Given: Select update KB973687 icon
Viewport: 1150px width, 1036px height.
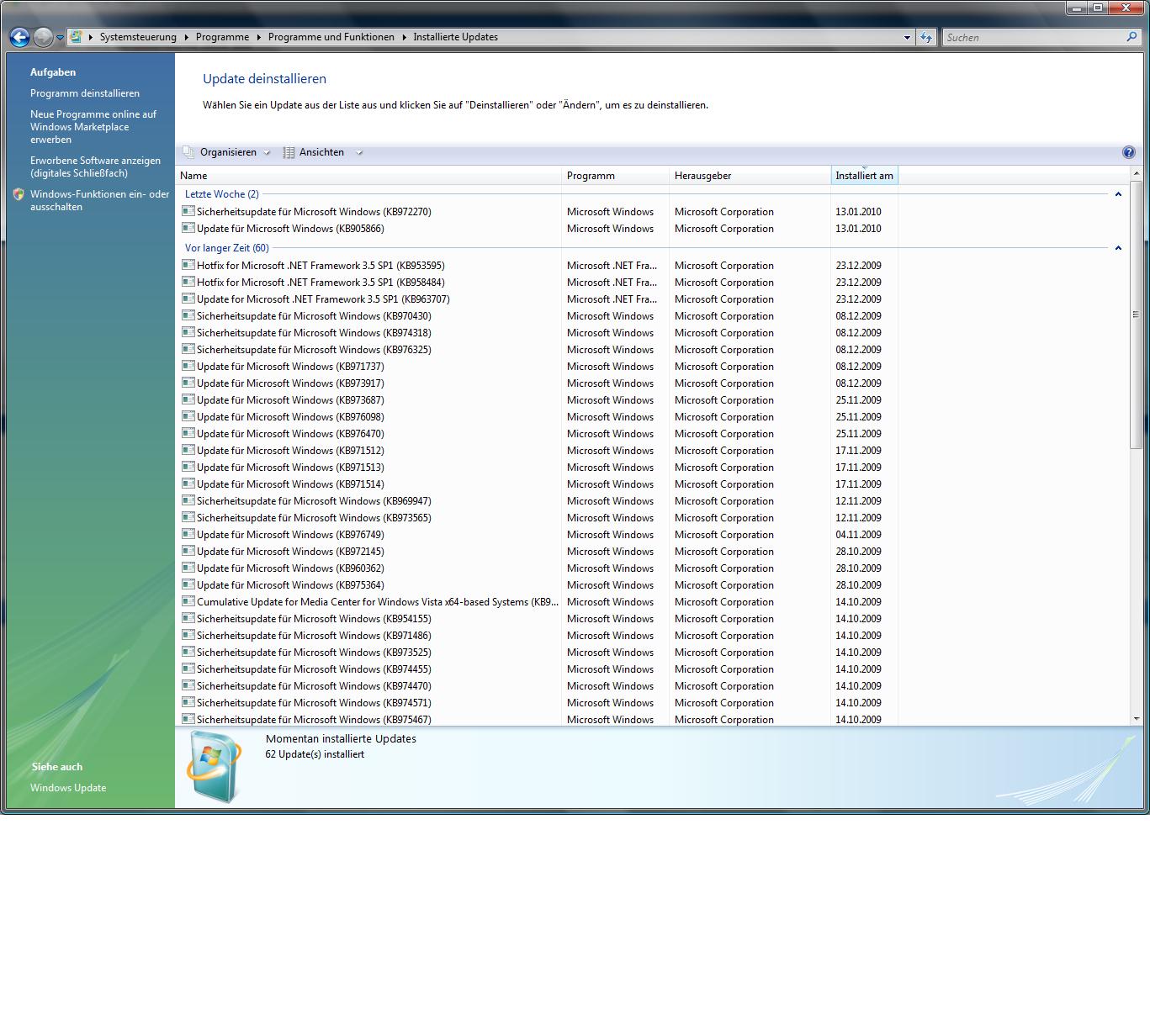Looking at the screenshot, I should click(188, 399).
